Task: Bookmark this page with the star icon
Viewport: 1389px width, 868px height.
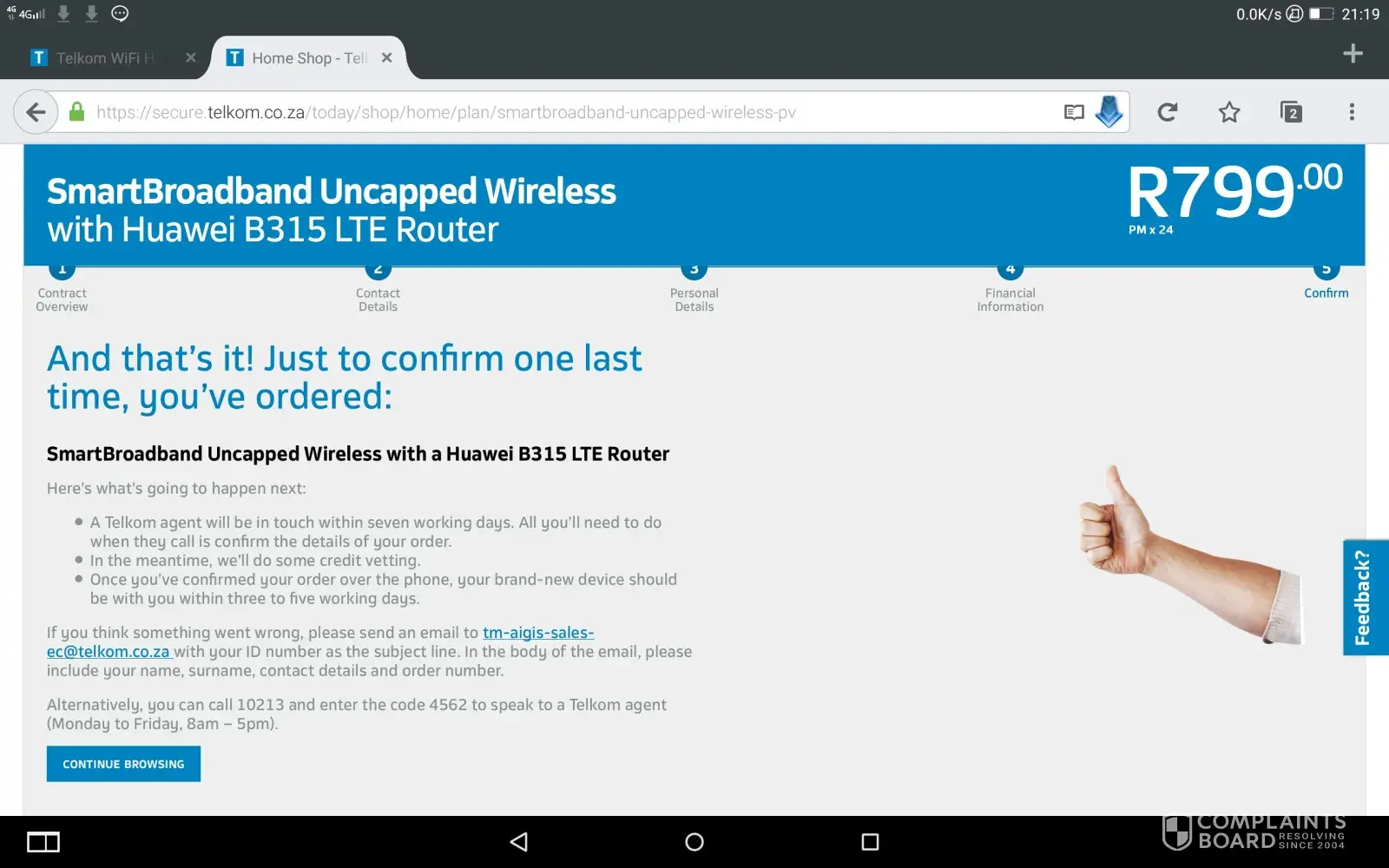Action: click(1228, 112)
